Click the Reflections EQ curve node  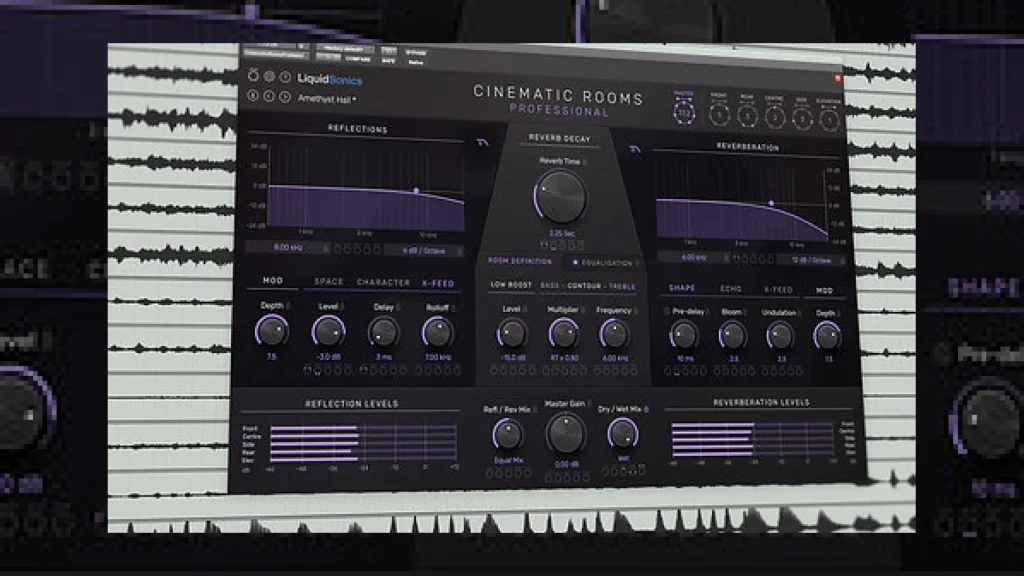pyautogui.click(x=416, y=191)
